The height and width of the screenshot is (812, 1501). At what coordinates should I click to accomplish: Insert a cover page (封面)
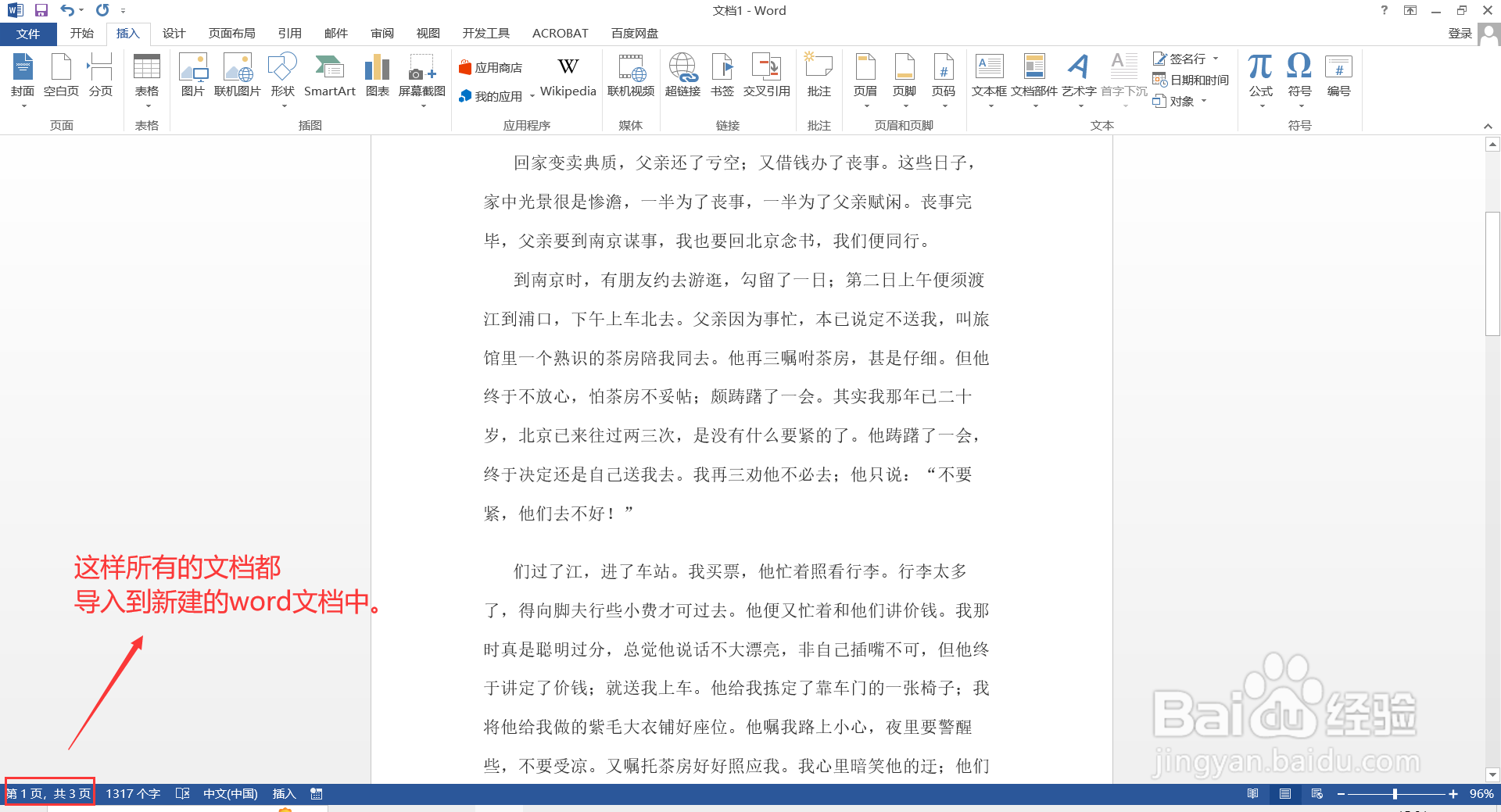pos(23,78)
